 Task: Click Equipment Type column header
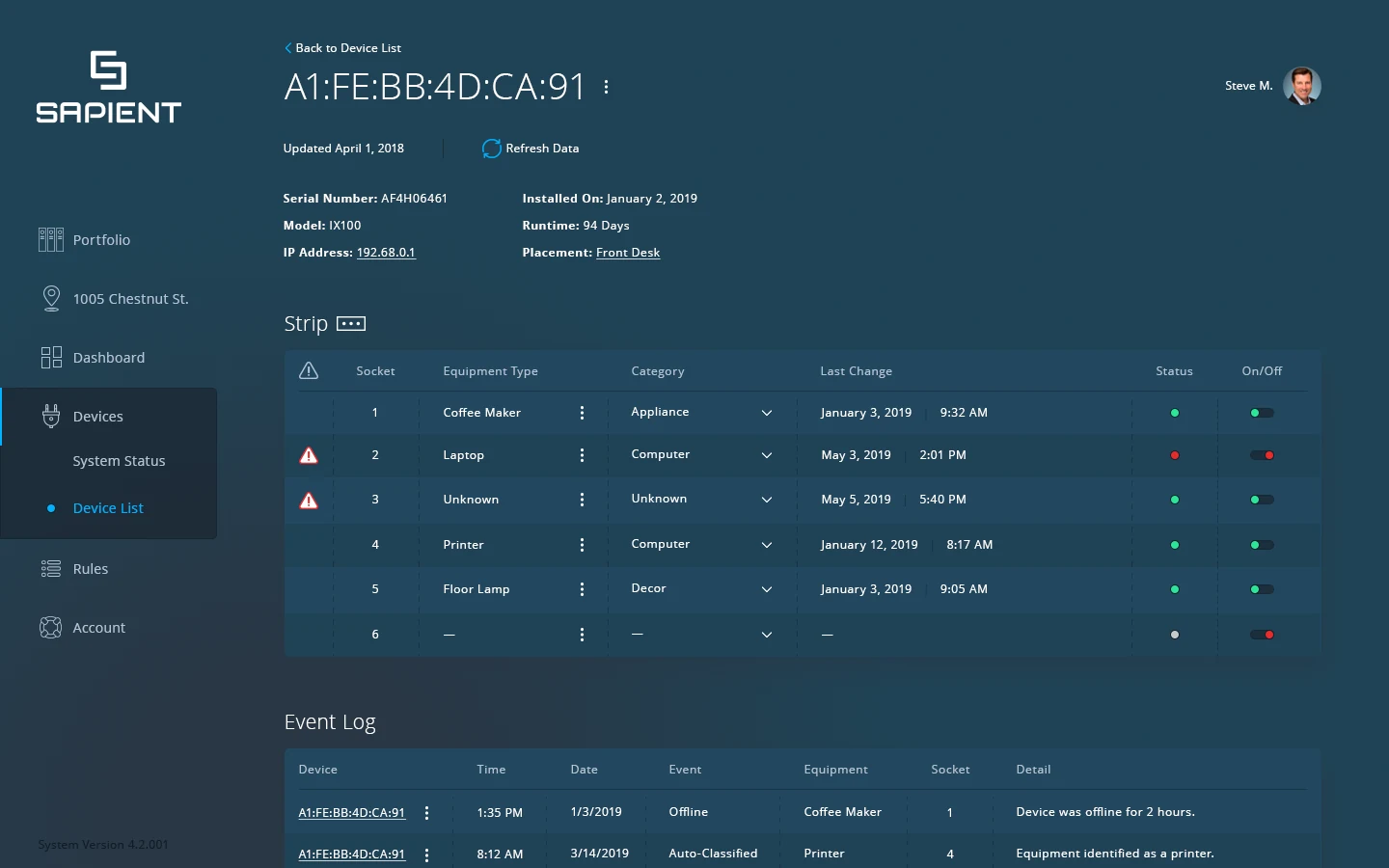491,371
